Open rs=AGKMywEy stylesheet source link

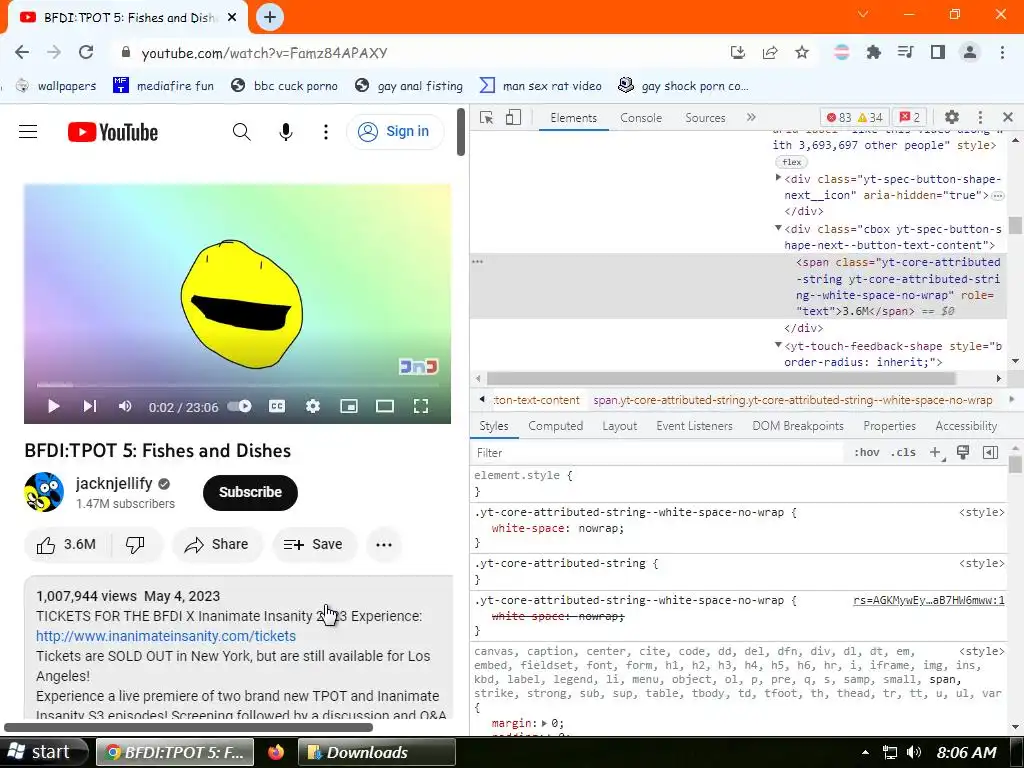[929, 601]
